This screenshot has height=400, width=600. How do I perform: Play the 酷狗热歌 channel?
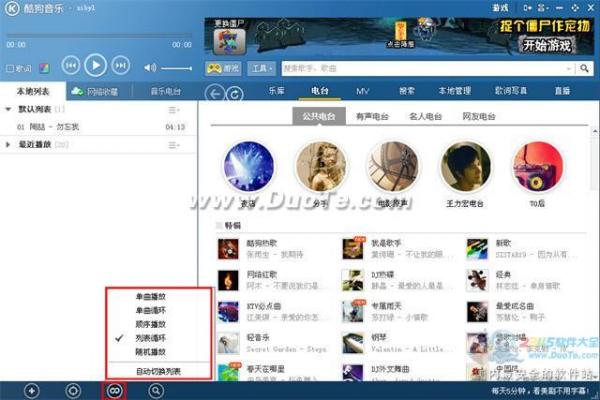(x=228, y=249)
